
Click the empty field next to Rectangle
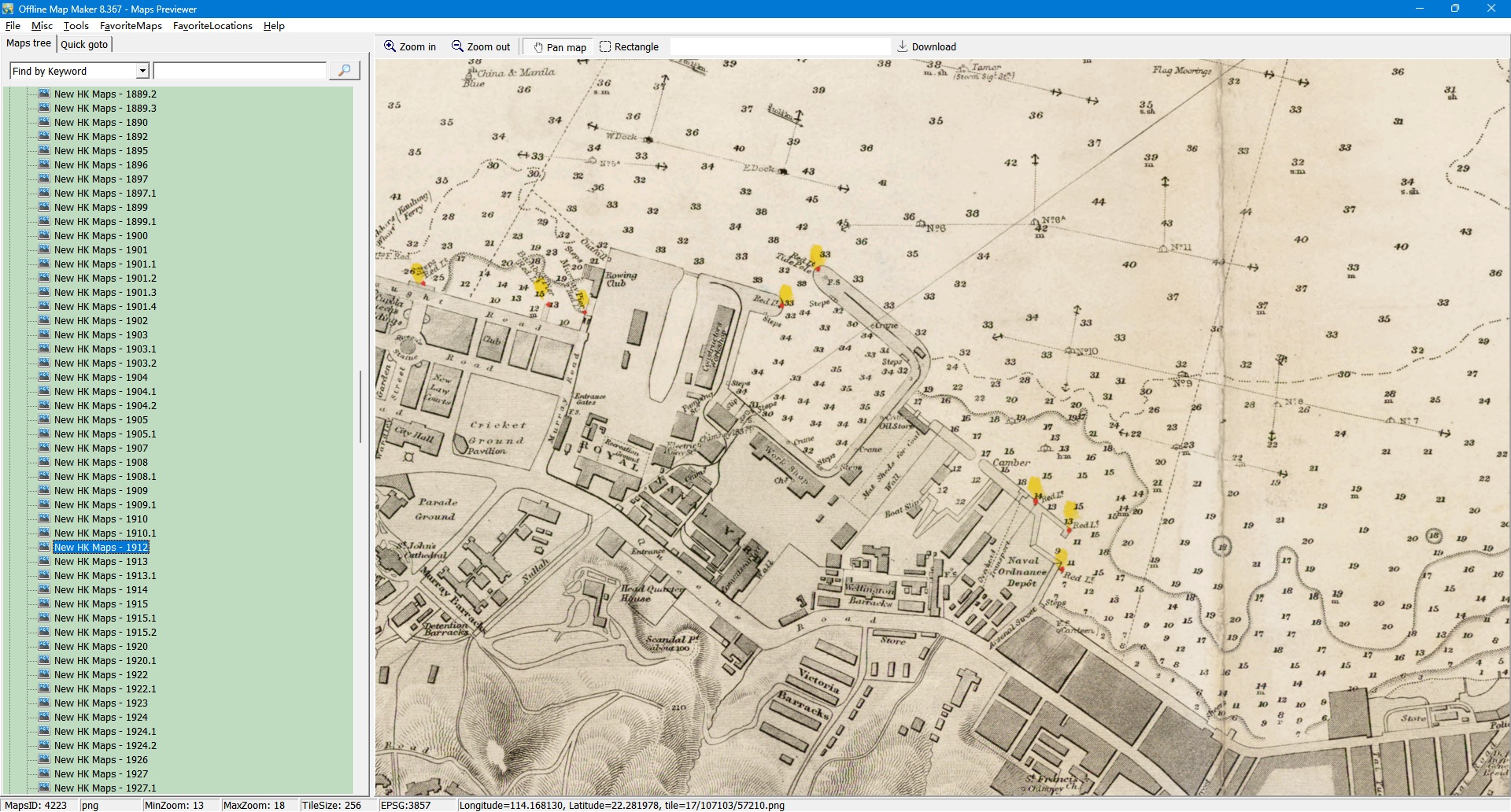pos(779,46)
